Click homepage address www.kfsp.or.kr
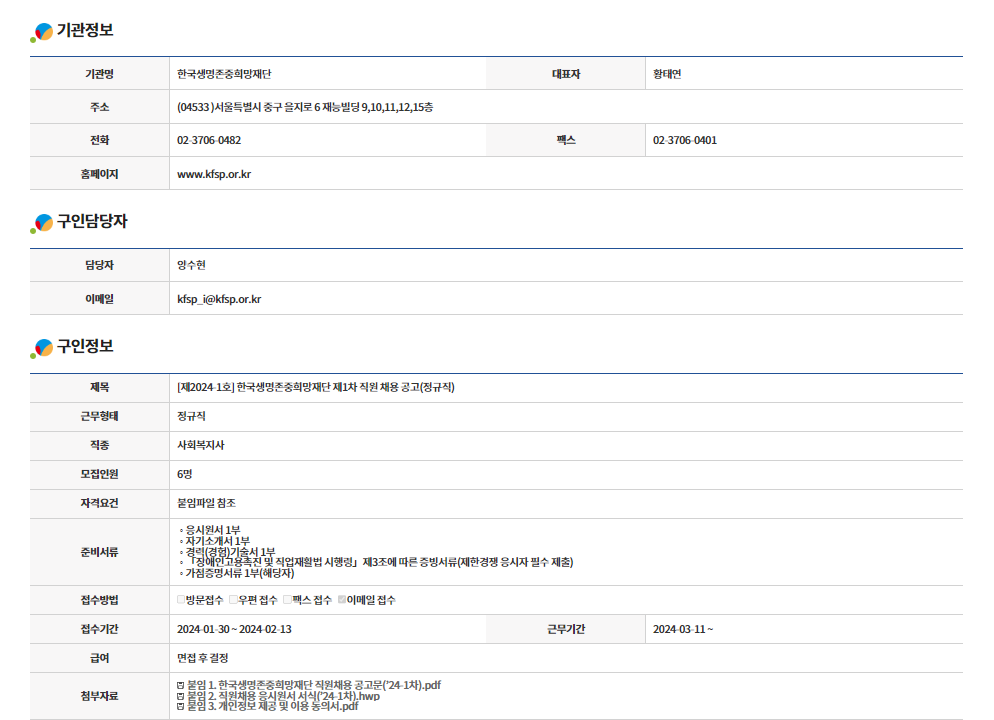The height and width of the screenshot is (720, 994). (x=214, y=174)
